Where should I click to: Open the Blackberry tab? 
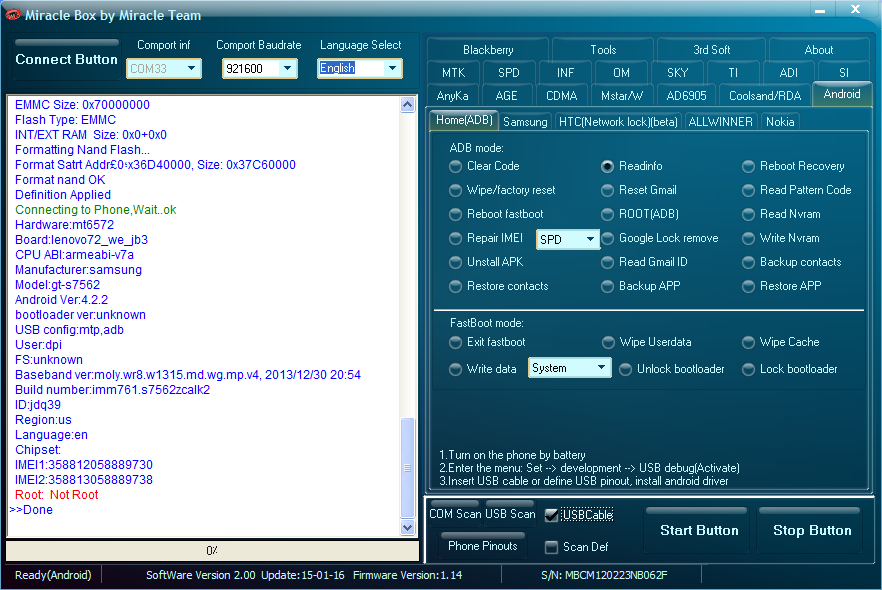point(488,49)
